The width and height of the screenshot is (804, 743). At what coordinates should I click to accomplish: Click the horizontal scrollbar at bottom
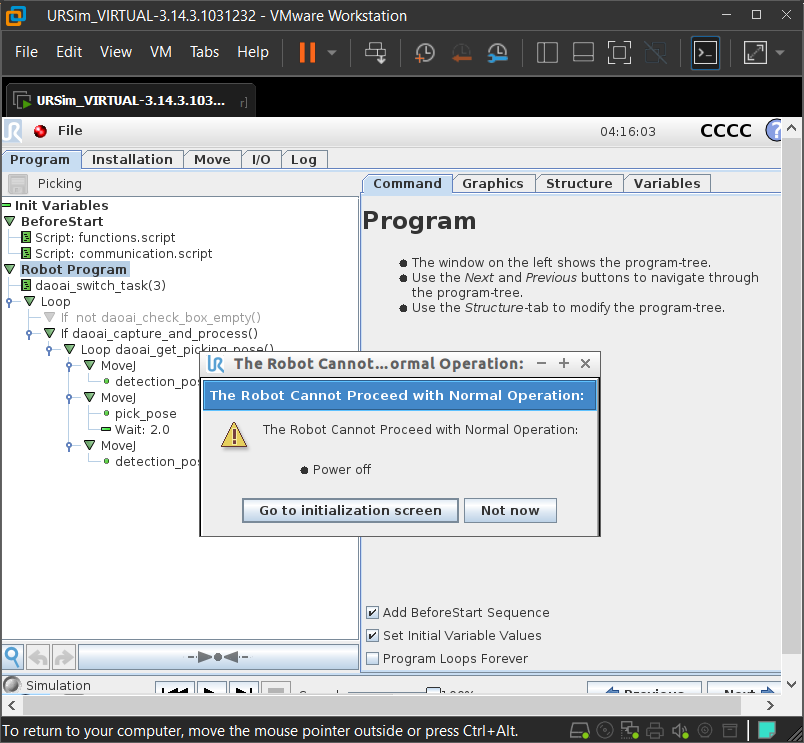click(x=382, y=706)
